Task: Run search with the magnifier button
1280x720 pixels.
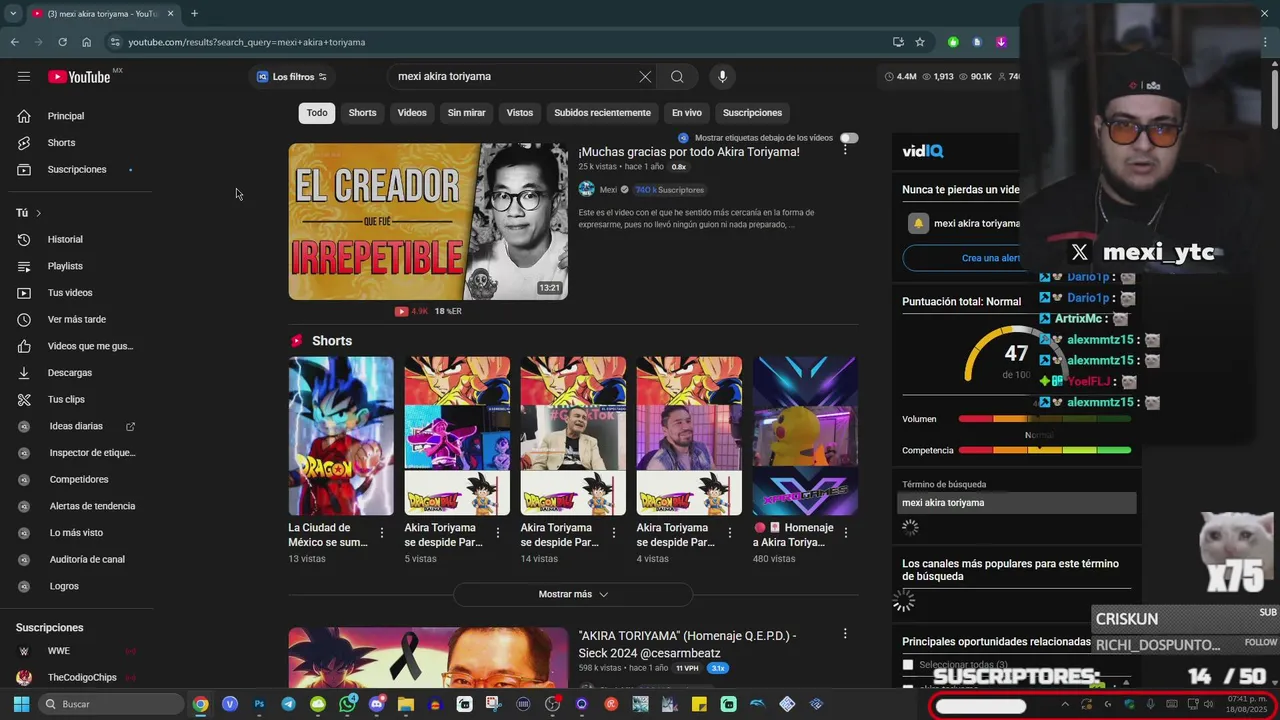Action: (x=677, y=76)
